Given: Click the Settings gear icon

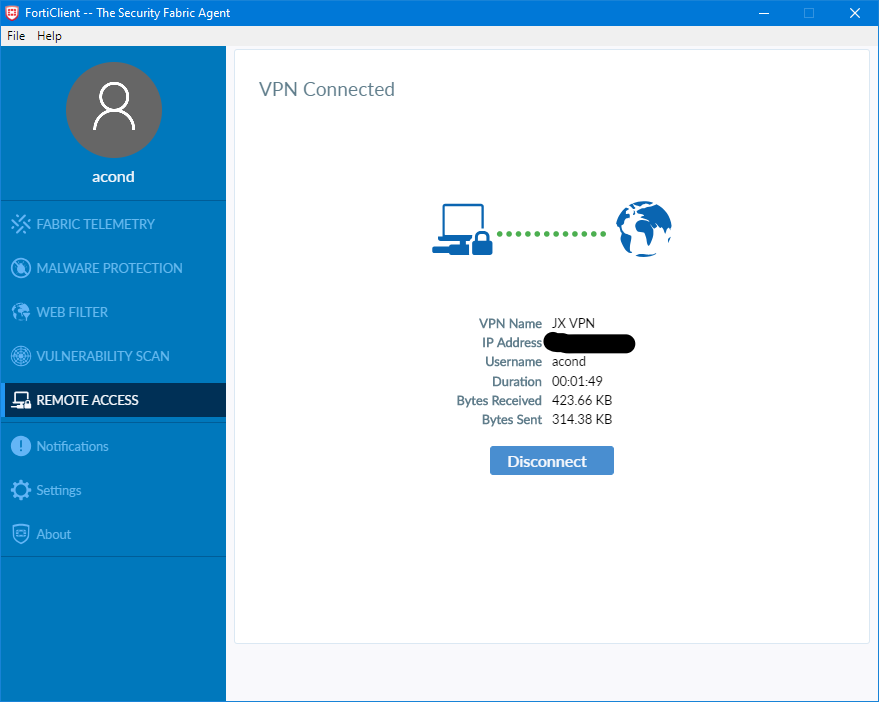Looking at the screenshot, I should pos(21,490).
